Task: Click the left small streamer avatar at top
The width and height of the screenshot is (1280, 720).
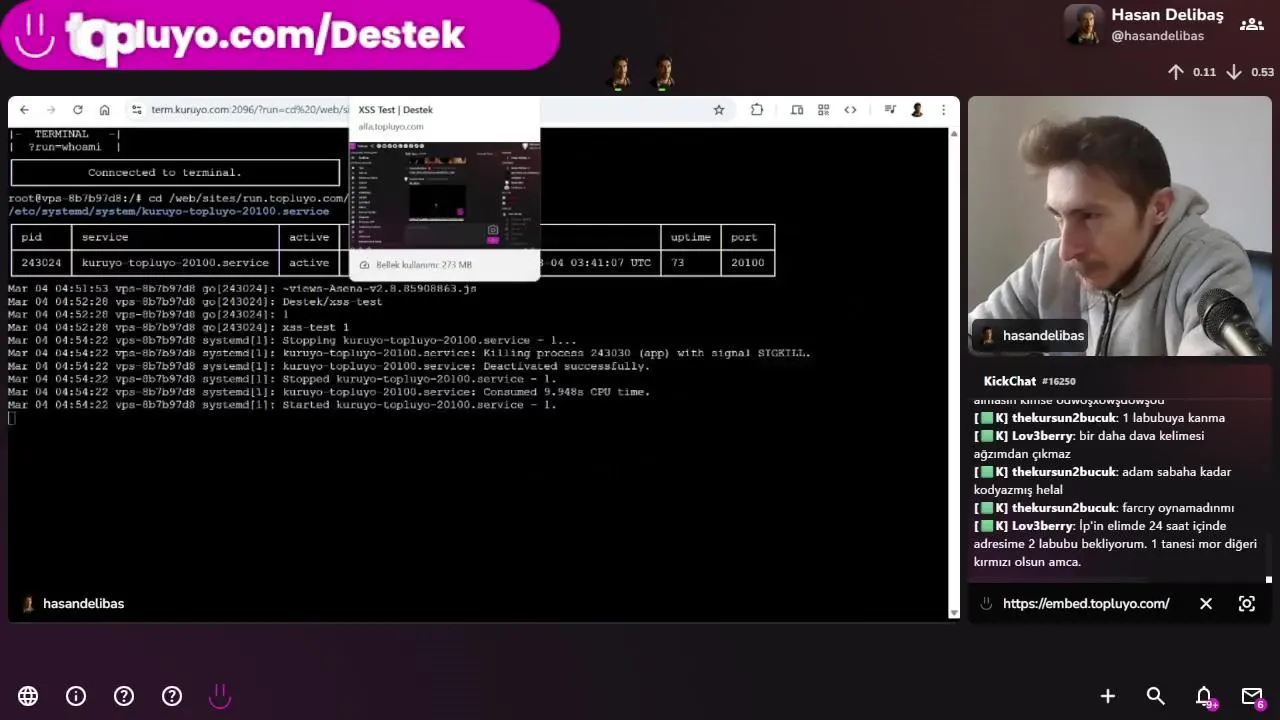Action: (x=620, y=74)
